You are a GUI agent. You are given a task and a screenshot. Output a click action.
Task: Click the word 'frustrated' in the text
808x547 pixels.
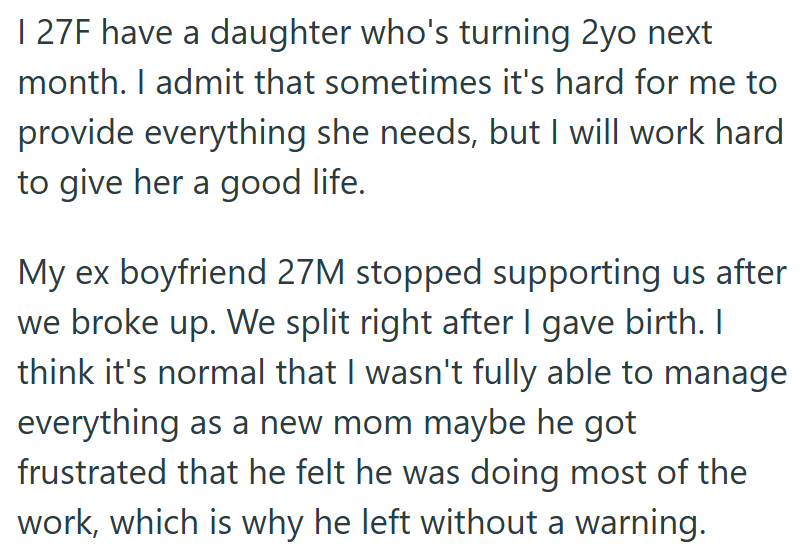92,472
